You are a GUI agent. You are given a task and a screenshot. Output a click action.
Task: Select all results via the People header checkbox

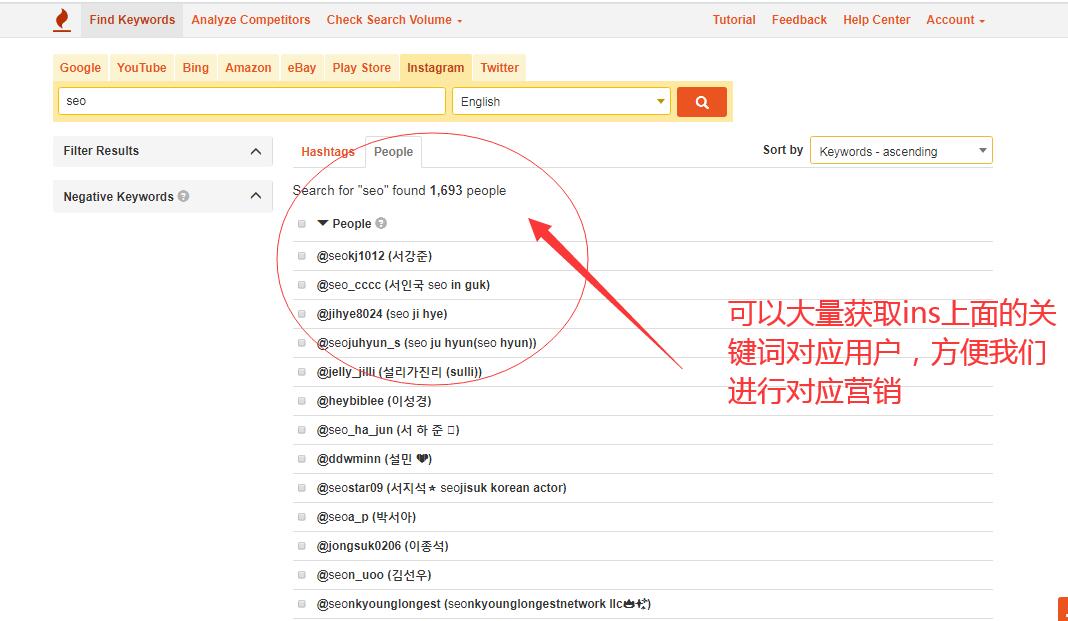(x=301, y=223)
